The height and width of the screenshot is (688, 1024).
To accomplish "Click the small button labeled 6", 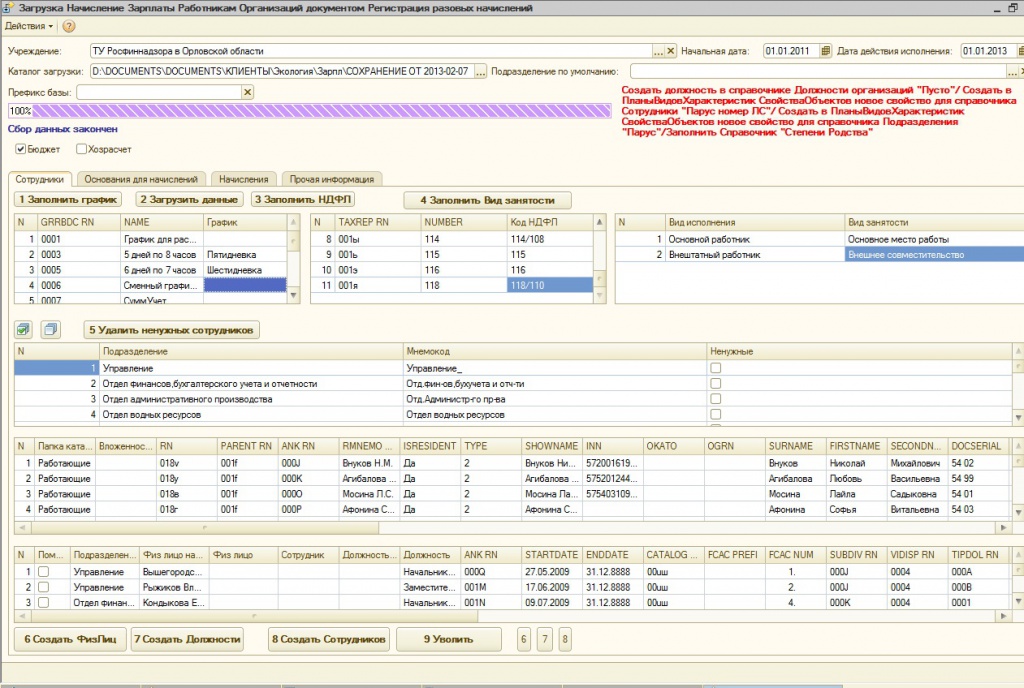I will [523, 639].
